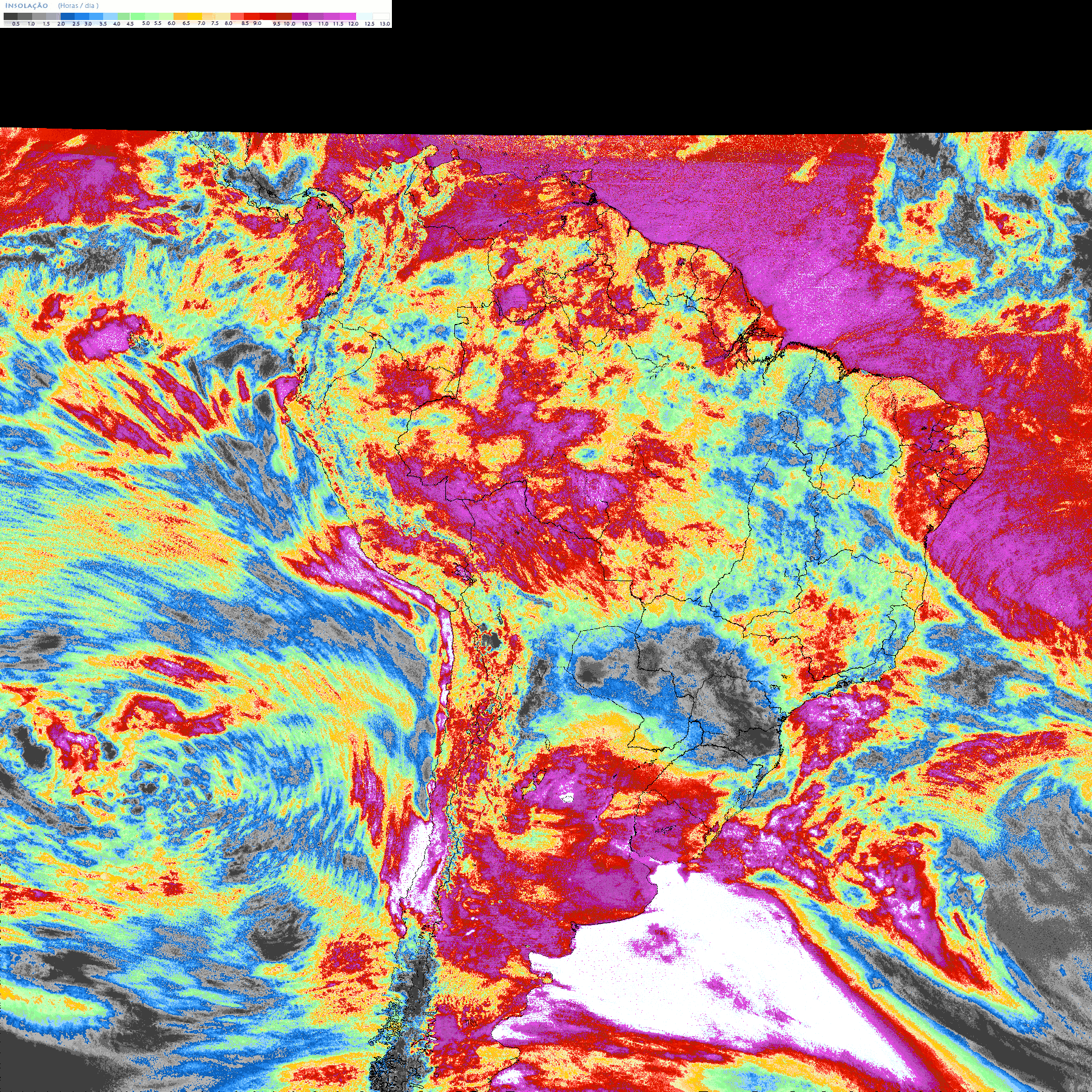This screenshot has height=1092, width=1092.
Task: Click the 2.0 legend value
Action: click(61, 24)
